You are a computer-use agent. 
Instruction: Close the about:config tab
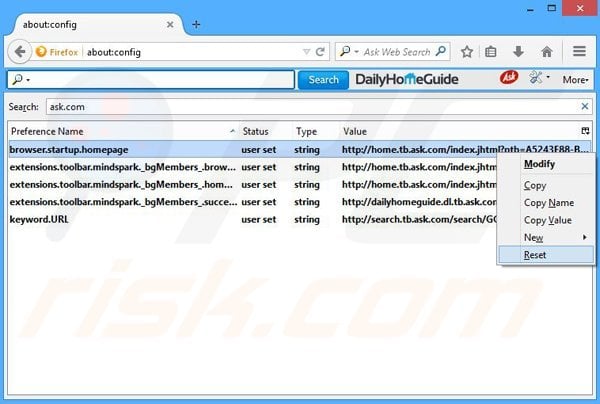click(x=170, y=24)
